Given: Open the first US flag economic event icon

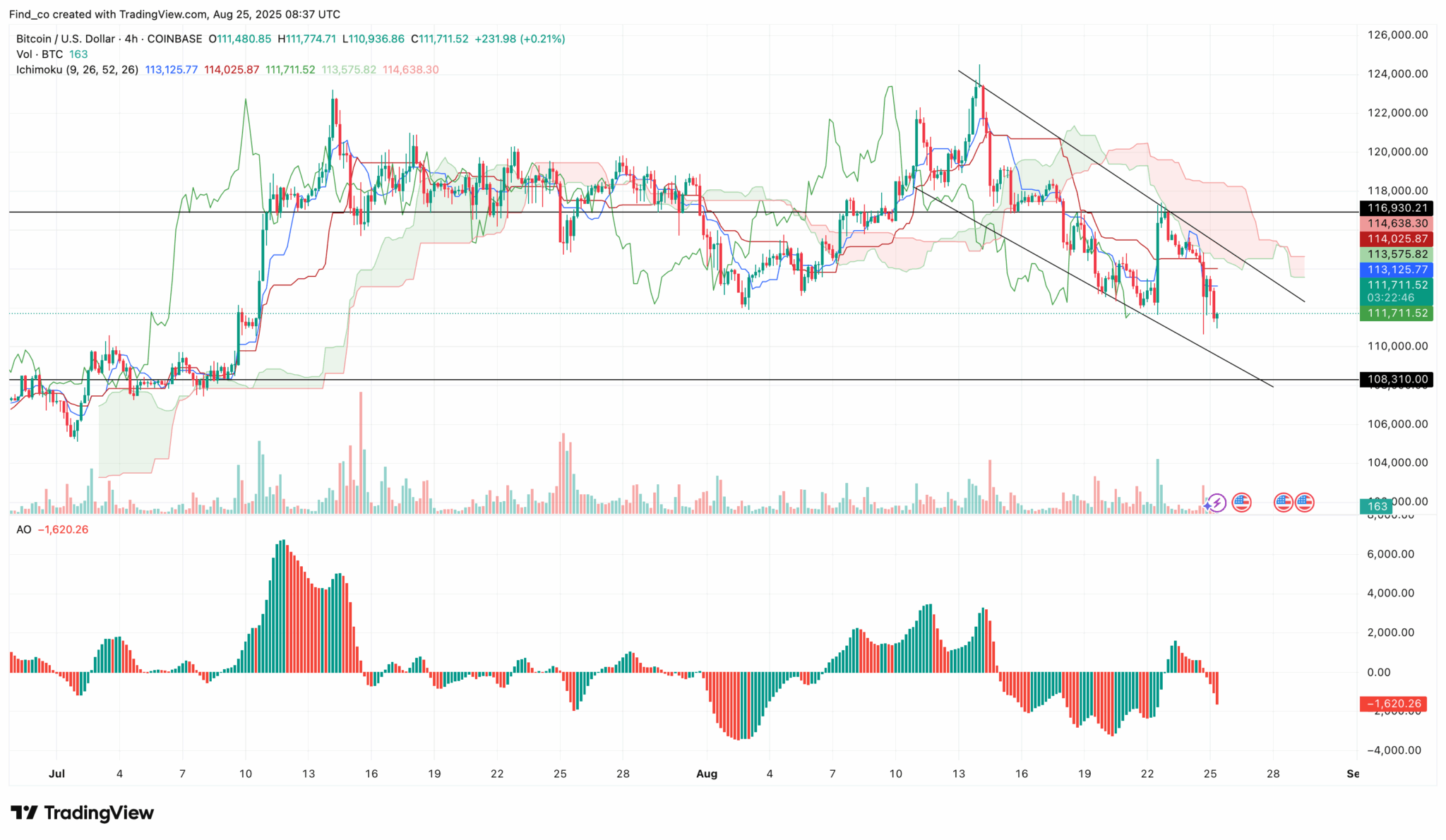Looking at the screenshot, I should 1241,503.
